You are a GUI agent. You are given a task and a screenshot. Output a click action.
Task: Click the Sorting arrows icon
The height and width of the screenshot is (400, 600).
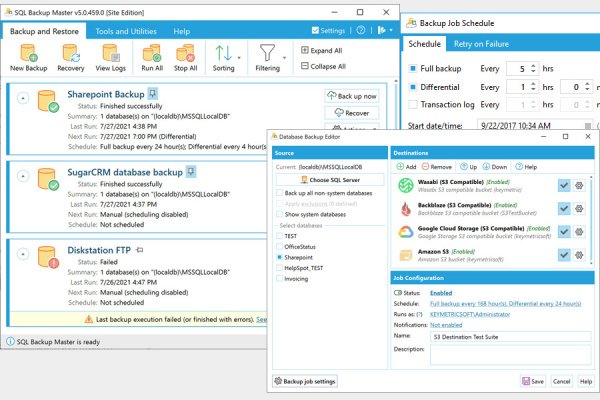223,53
